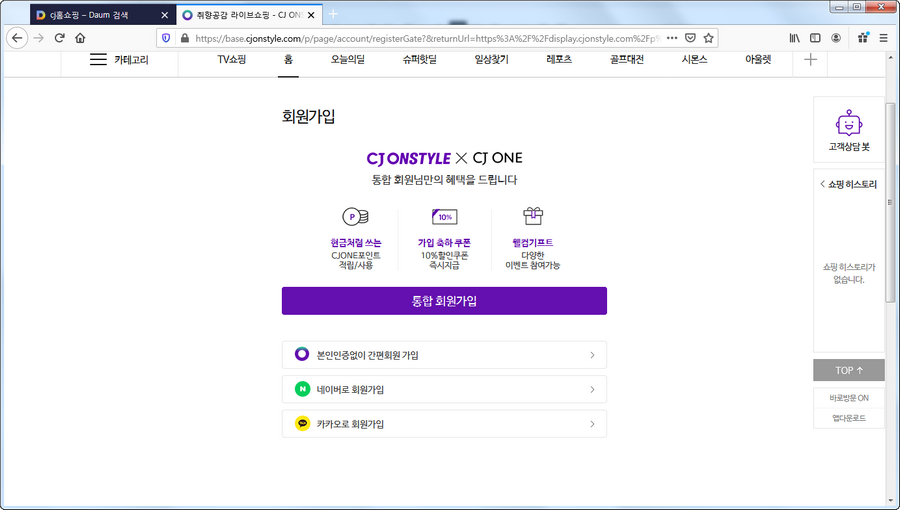Reload the current page
900x510 pixels.
click(x=59, y=38)
